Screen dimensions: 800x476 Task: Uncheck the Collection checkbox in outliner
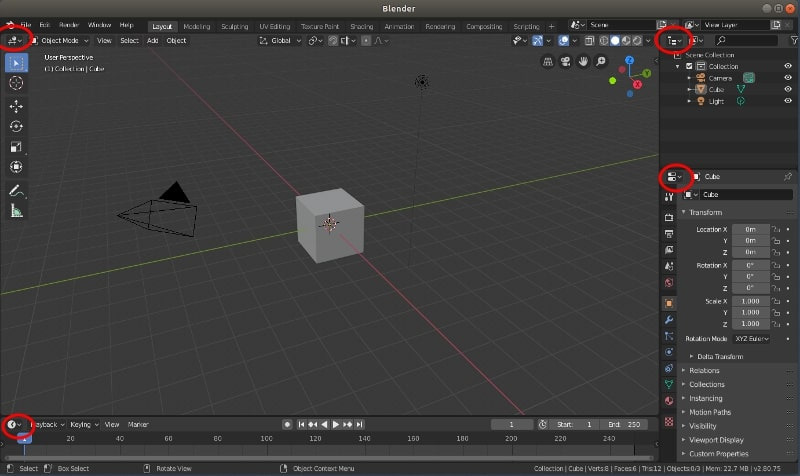click(x=689, y=66)
